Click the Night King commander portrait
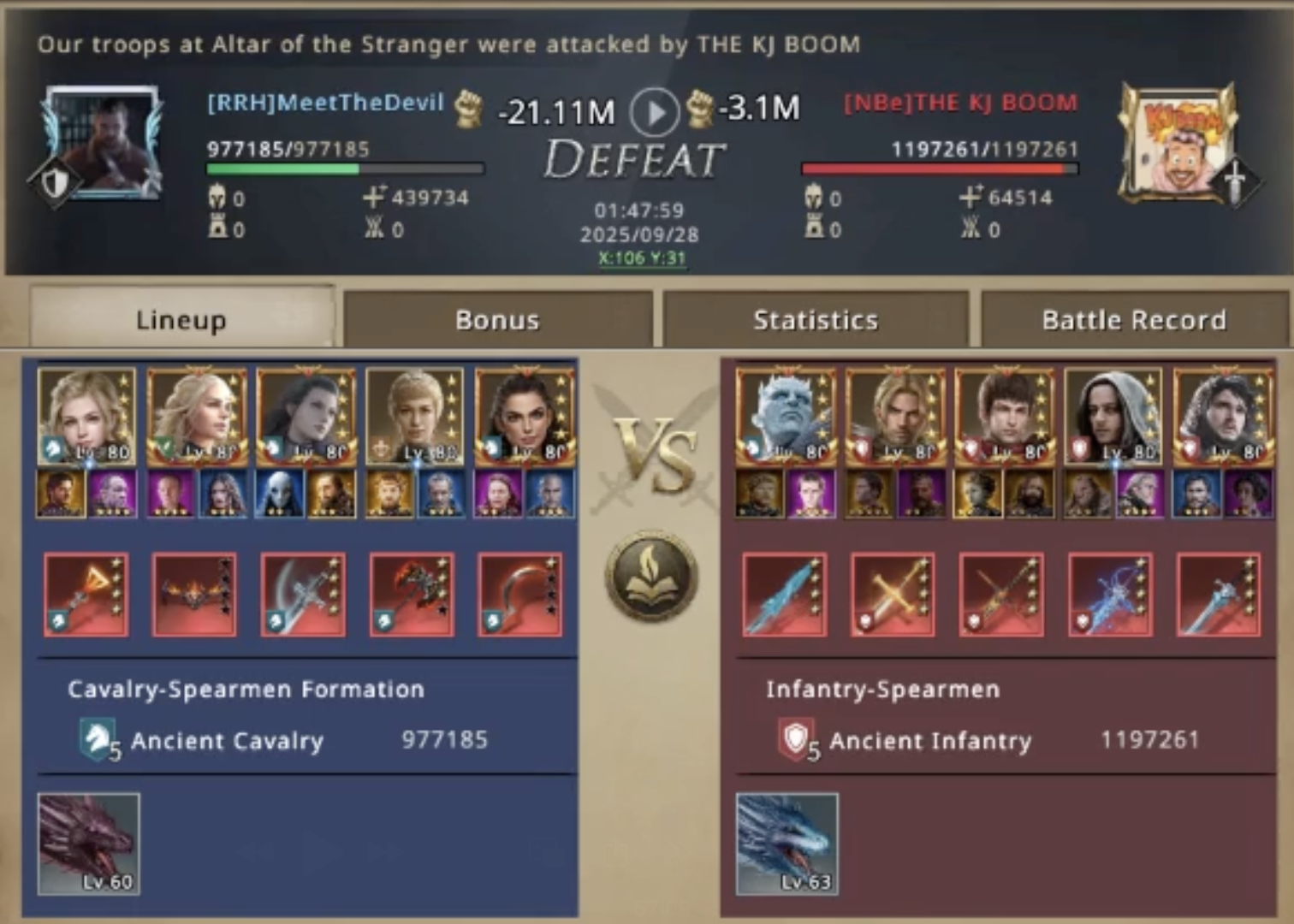 coord(786,417)
